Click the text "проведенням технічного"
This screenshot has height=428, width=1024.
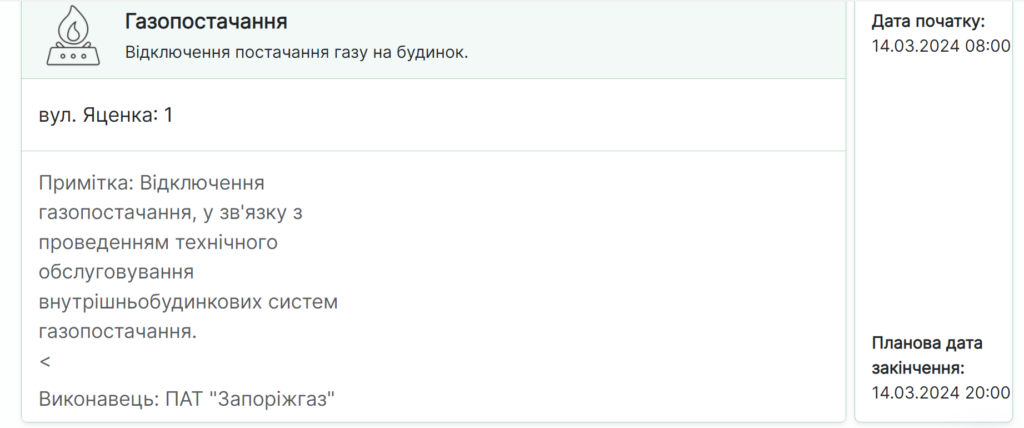[x=157, y=242]
